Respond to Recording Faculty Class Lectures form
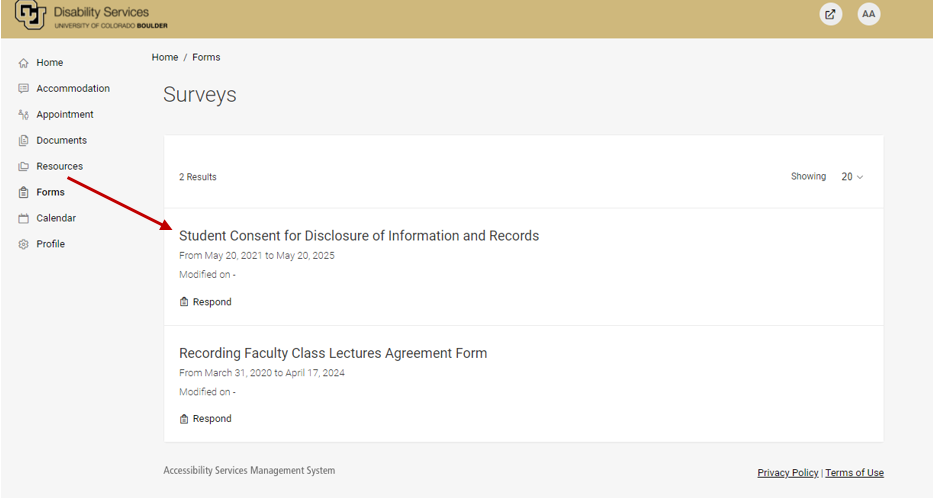Screen dimensions: 933x498 (205, 419)
